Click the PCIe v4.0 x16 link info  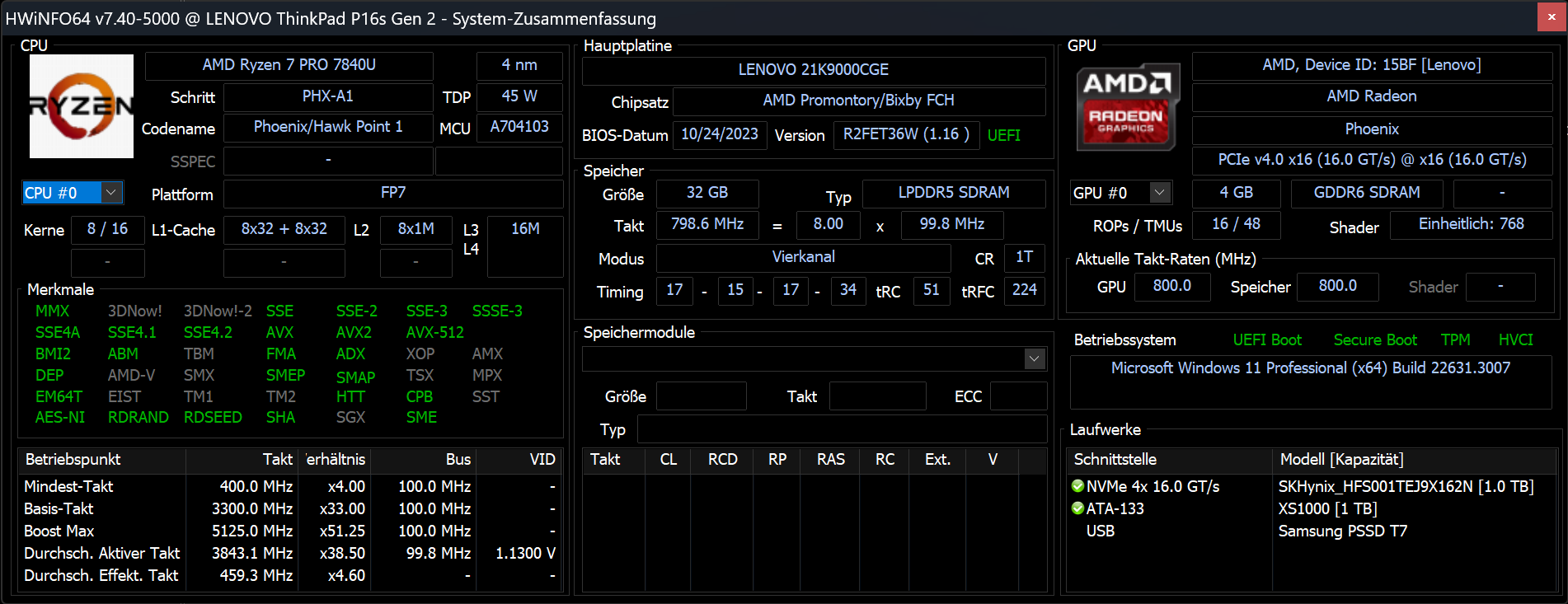[x=1372, y=160]
